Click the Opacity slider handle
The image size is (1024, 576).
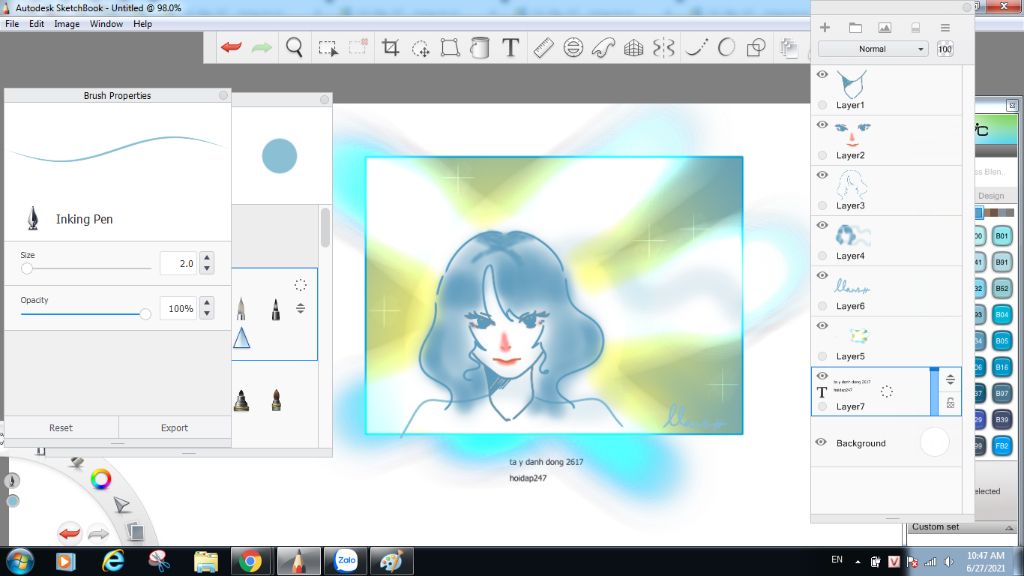click(145, 314)
